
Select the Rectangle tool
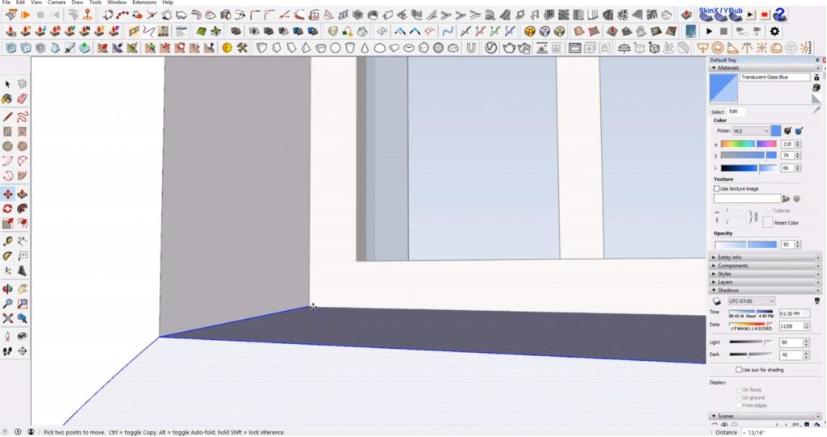7,131
